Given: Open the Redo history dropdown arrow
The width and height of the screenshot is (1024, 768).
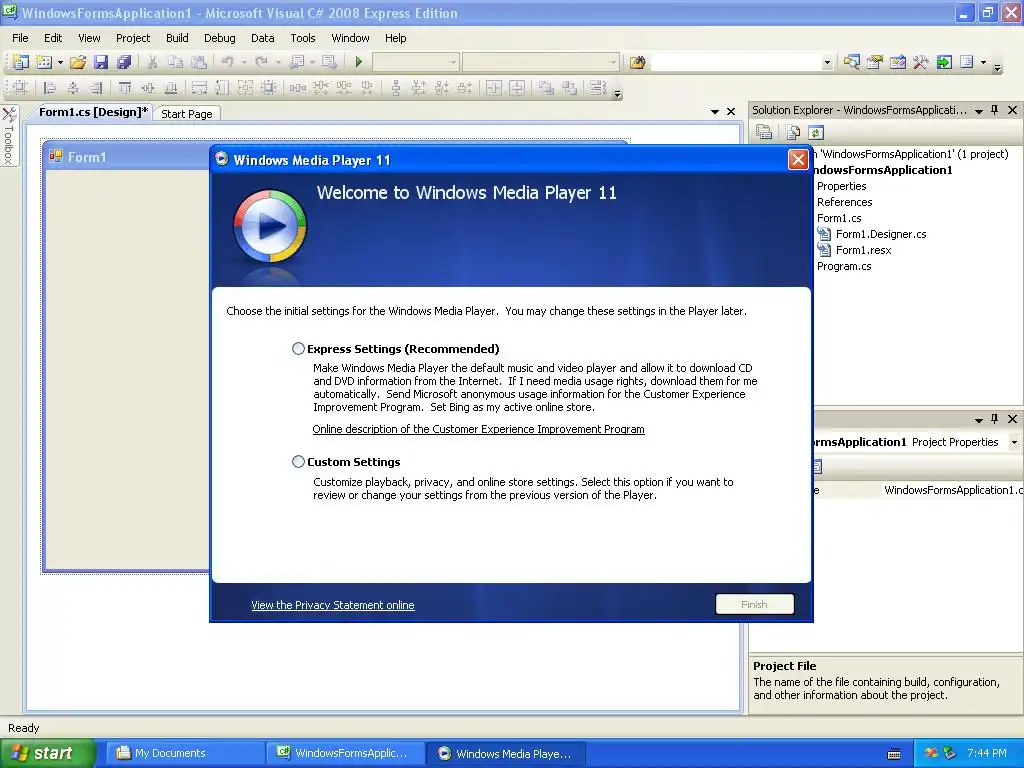Looking at the screenshot, I should click(x=278, y=62).
